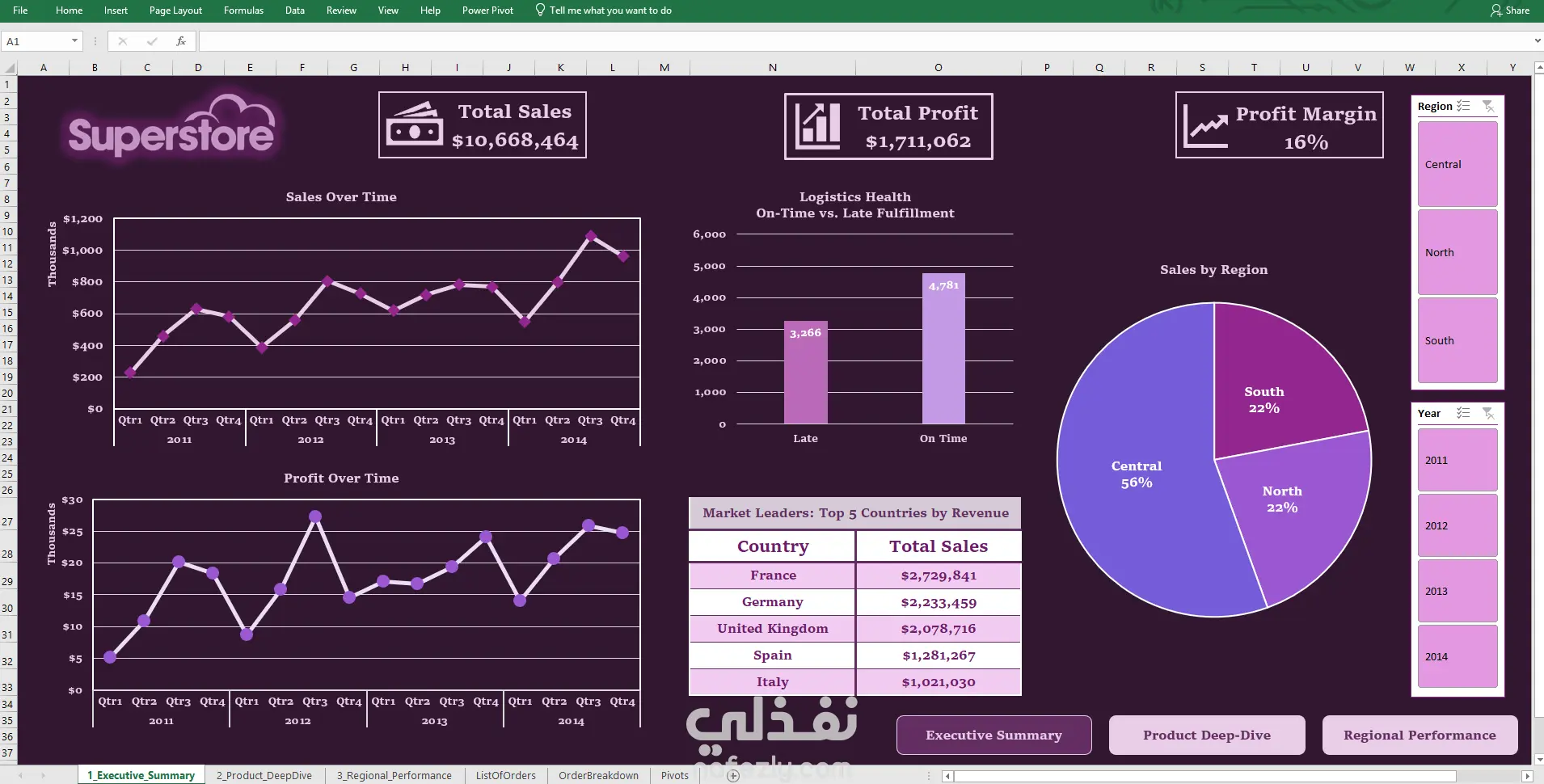Screen dimensions: 1544x784
Task: Open the Review ribbon tab
Action: tap(341, 11)
